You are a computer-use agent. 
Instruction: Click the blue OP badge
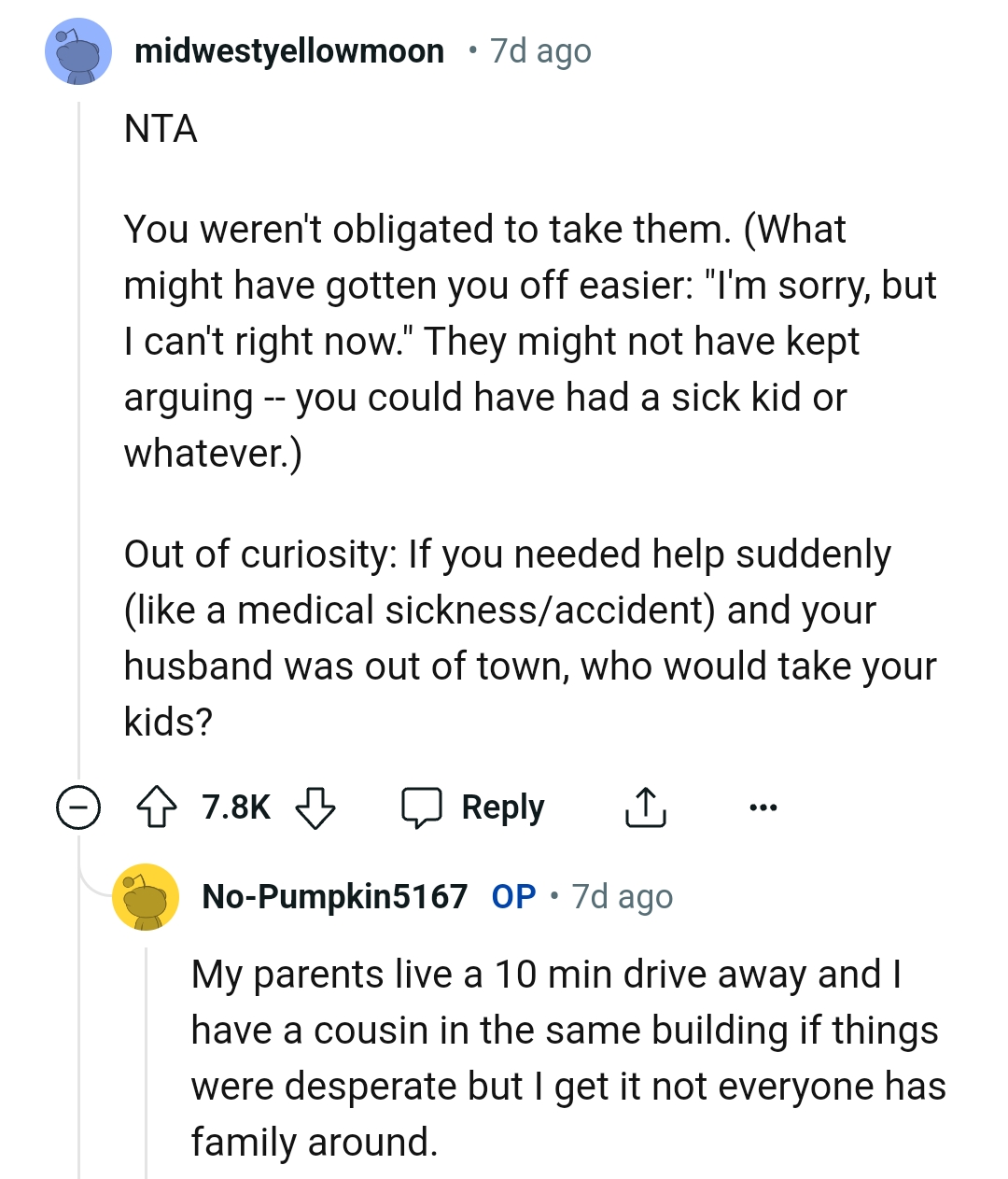tap(511, 896)
